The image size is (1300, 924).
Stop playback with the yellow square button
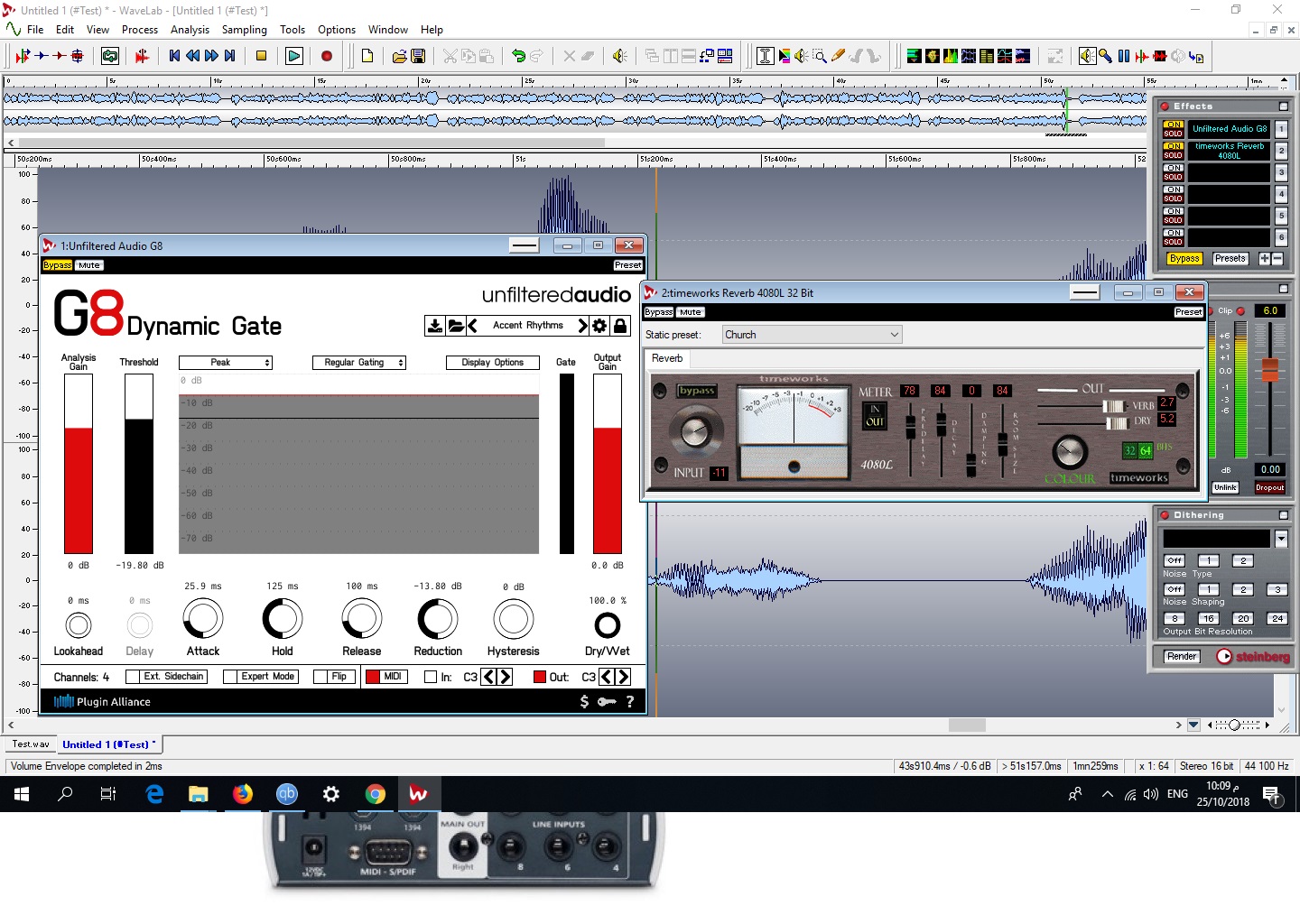tap(262, 56)
